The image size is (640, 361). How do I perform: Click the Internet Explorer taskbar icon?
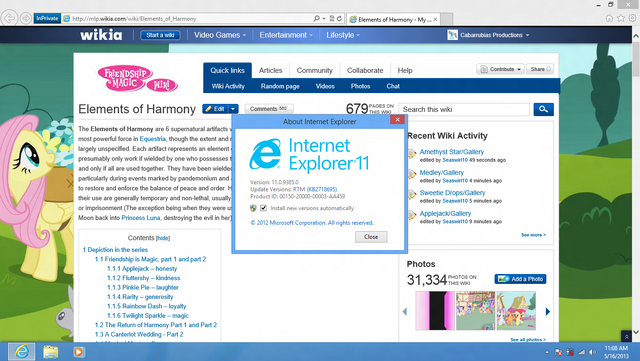21,352
